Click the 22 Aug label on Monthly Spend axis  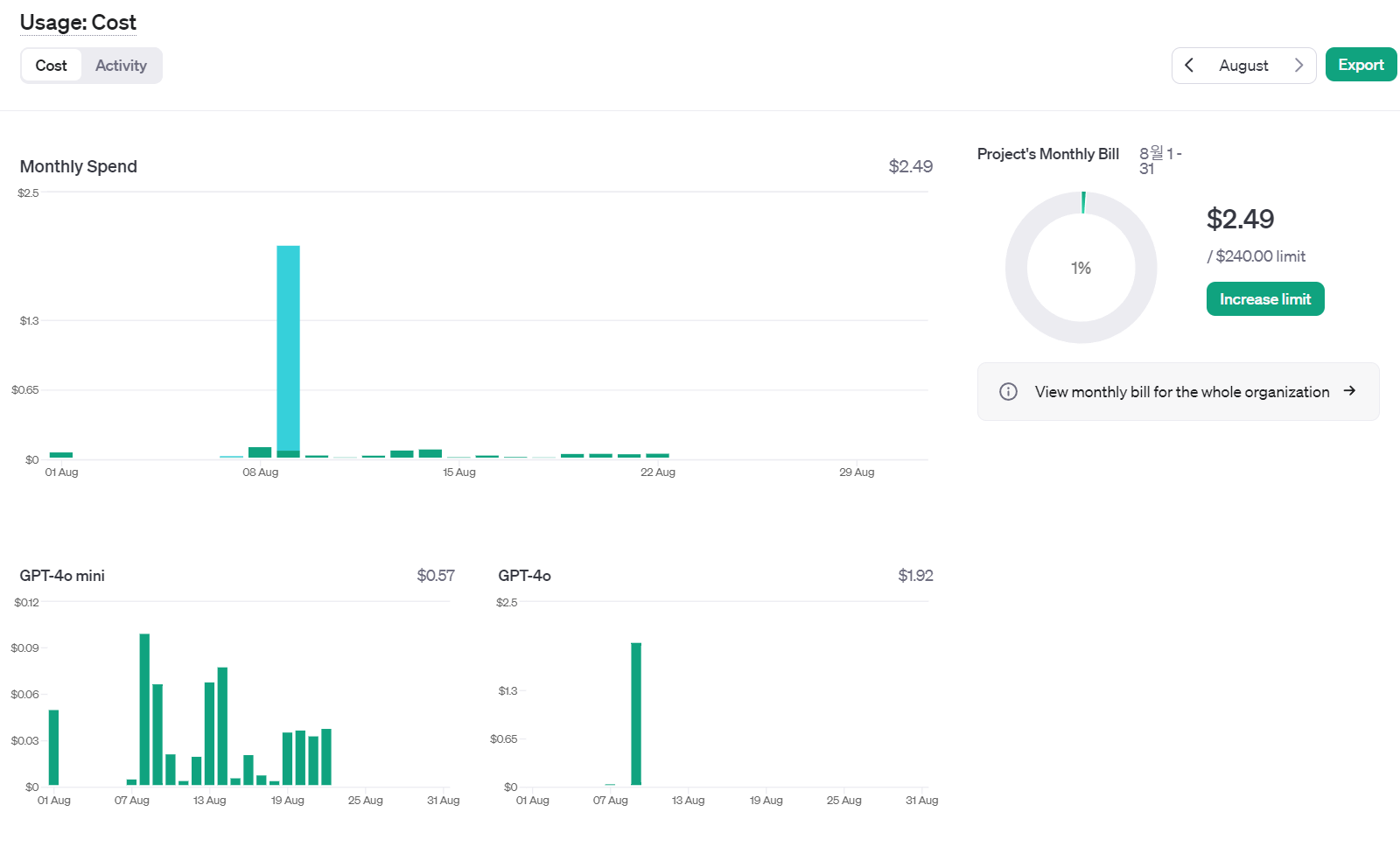click(658, 472)
